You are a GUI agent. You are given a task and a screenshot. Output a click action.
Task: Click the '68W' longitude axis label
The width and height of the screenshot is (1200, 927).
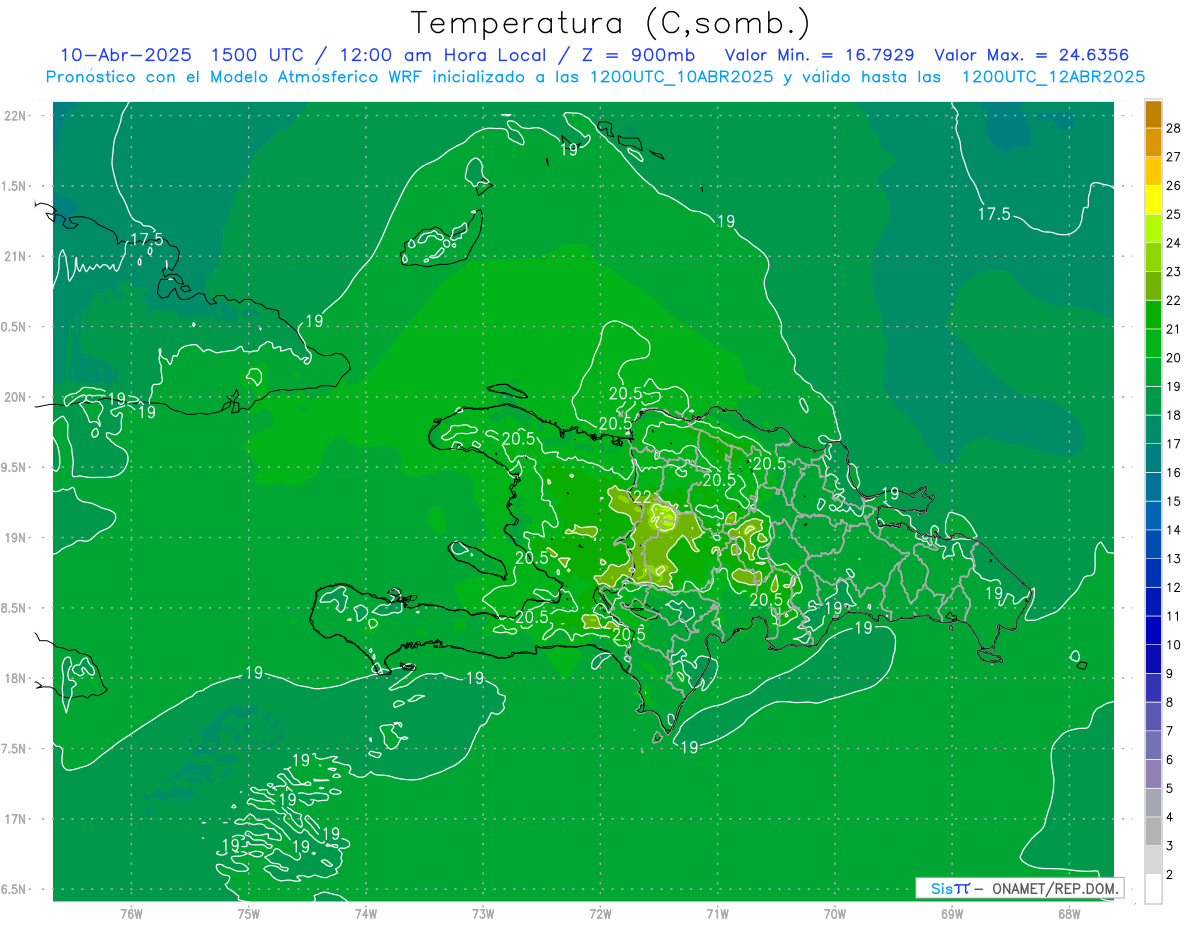(1069, 914)
